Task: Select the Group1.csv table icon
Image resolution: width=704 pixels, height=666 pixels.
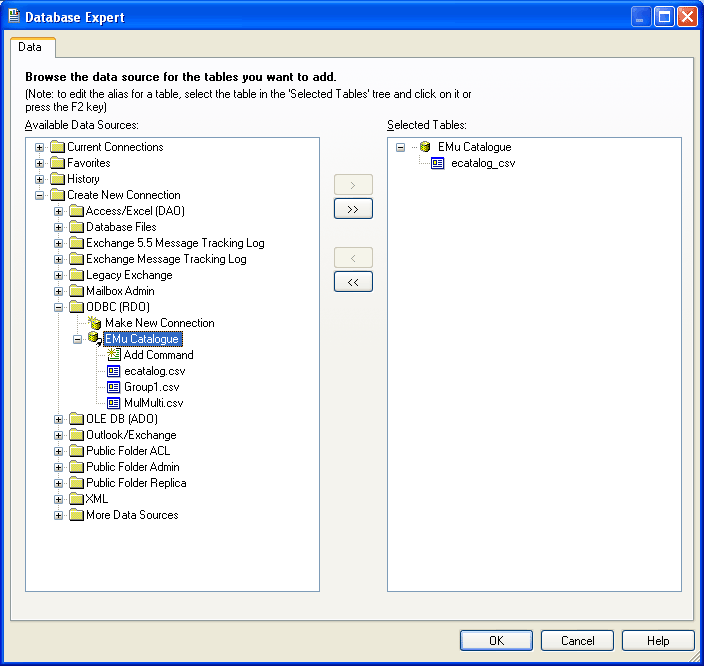Action: coord(113,387)
